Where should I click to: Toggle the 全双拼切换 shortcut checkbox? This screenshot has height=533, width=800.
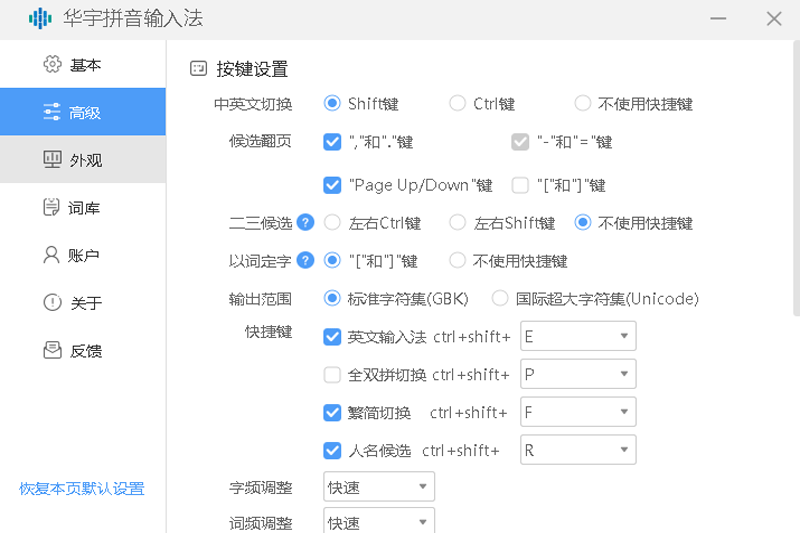coord(333,375)
